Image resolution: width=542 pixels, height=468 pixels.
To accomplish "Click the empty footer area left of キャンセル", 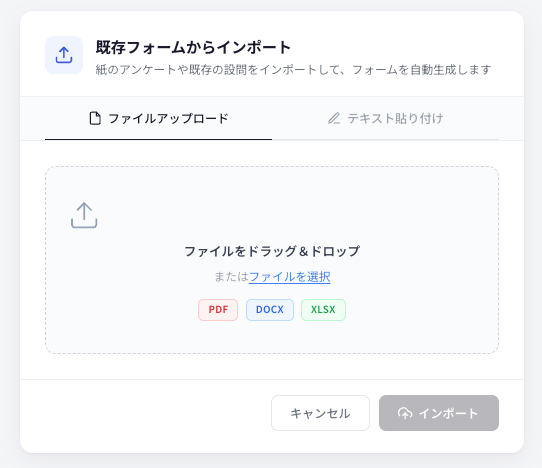I will pyautogui.click(x=145, y=413).
